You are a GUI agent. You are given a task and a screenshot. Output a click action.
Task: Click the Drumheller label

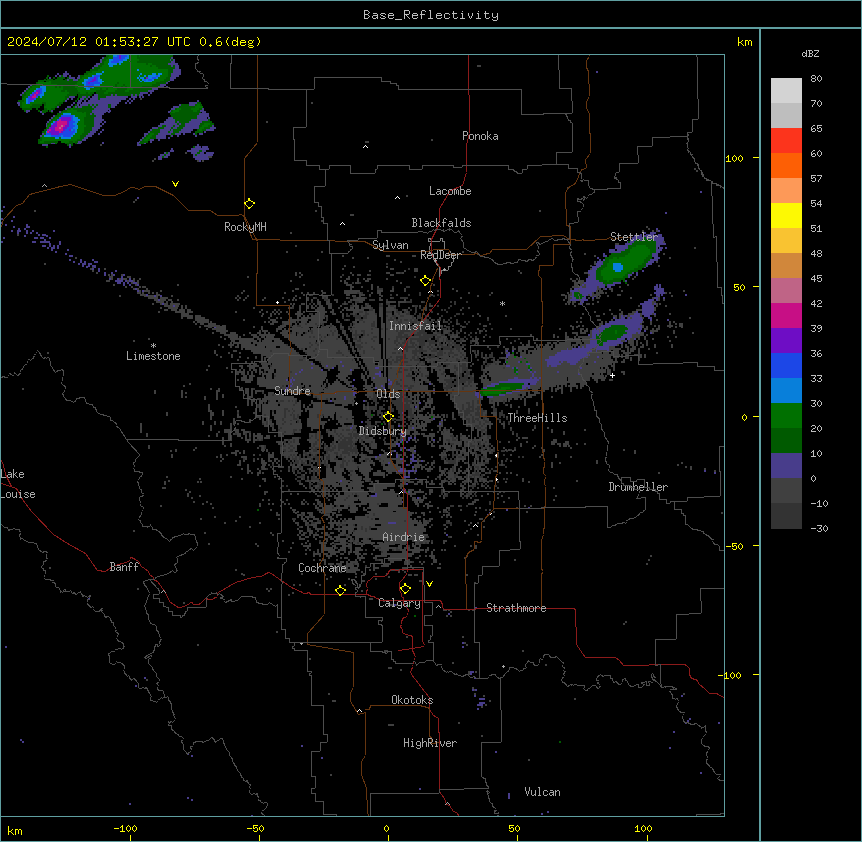[x=638, y=487]
